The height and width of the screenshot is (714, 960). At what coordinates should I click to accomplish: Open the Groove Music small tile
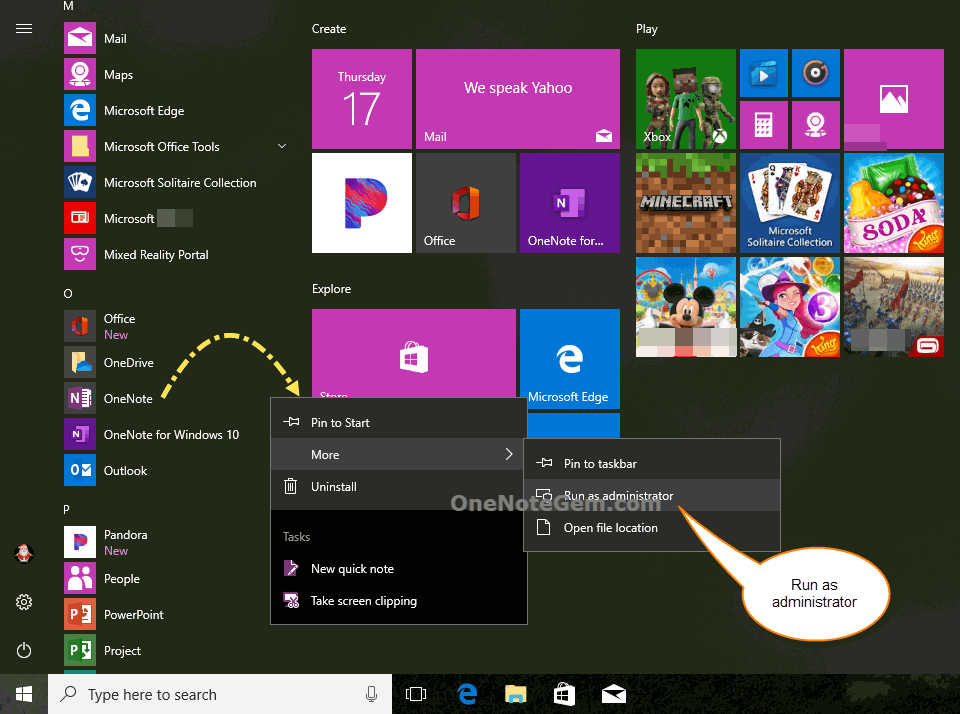(x=816, y=73)
